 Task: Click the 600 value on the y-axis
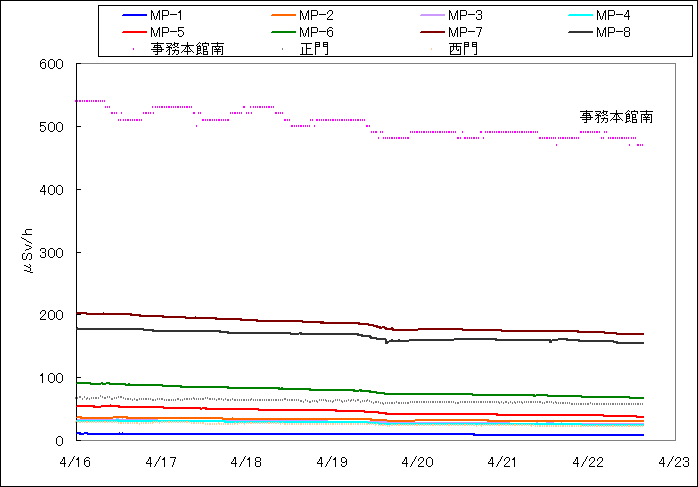pos(51,65)
